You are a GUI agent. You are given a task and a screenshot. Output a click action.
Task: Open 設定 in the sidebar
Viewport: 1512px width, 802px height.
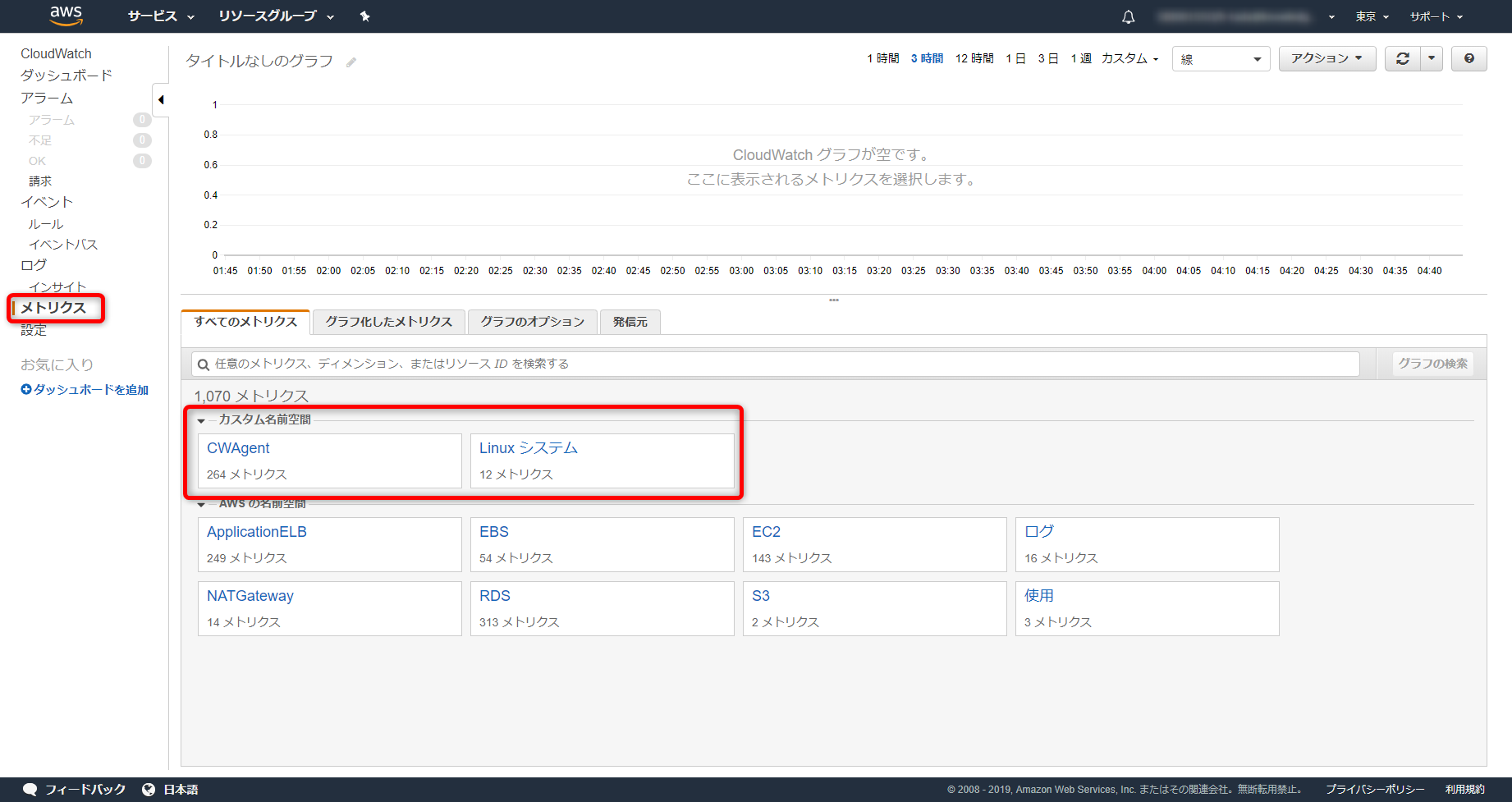[34, 330]
